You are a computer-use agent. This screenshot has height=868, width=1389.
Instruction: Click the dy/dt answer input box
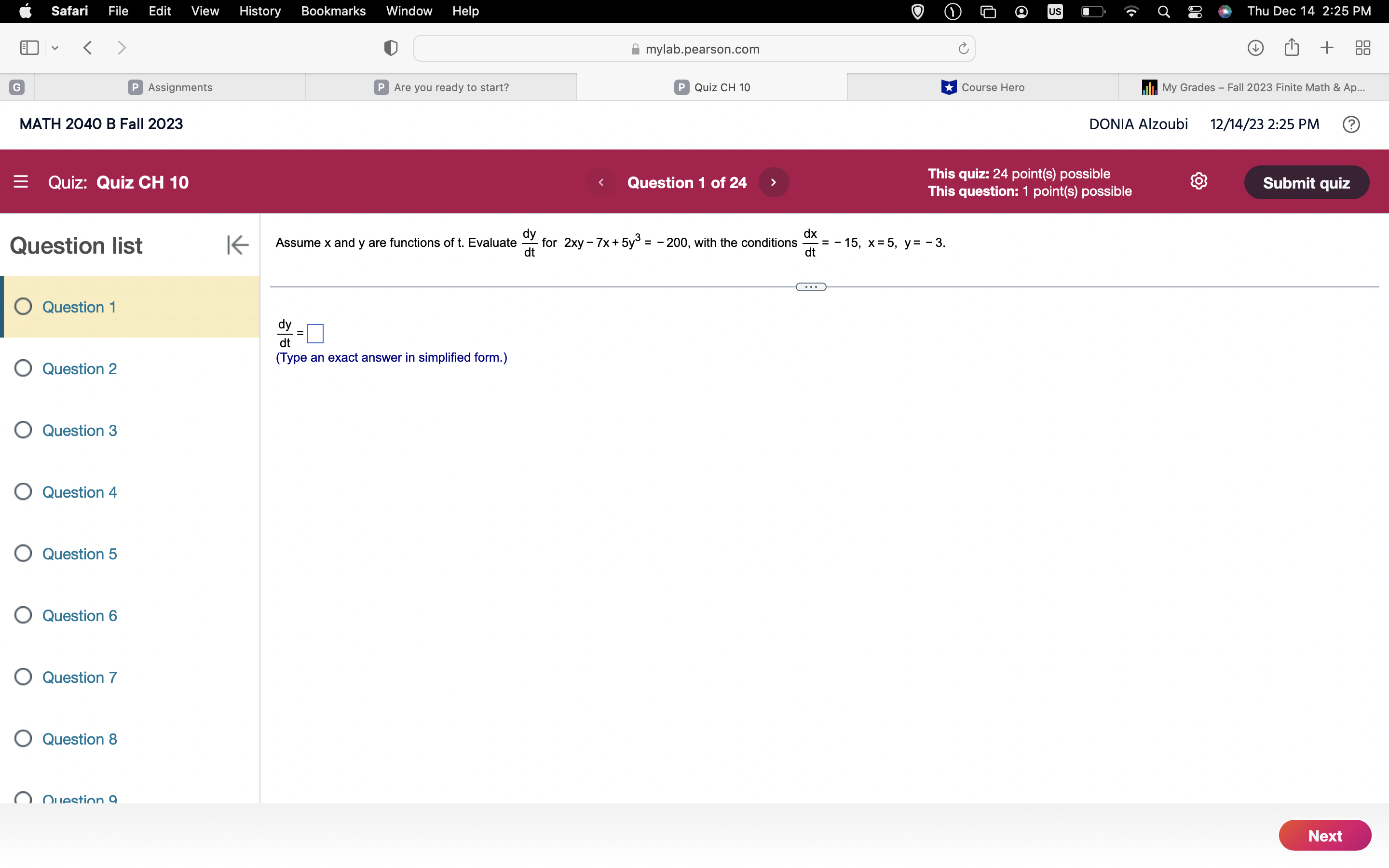(315, 334)
